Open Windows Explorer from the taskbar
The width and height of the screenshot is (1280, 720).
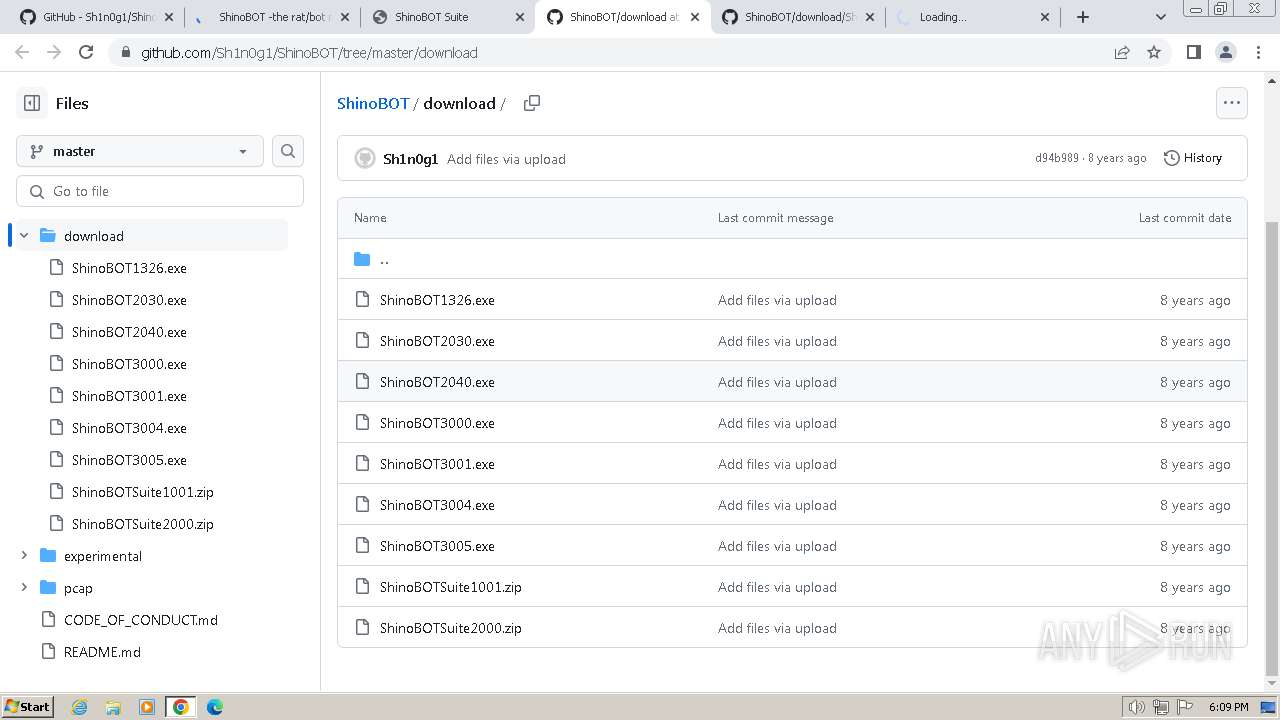coord(113,707)
